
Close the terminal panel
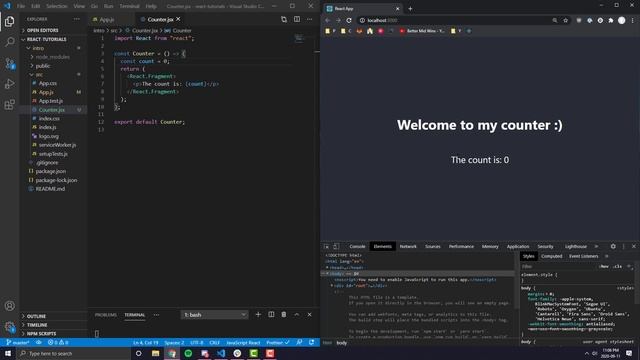[309, 315]
